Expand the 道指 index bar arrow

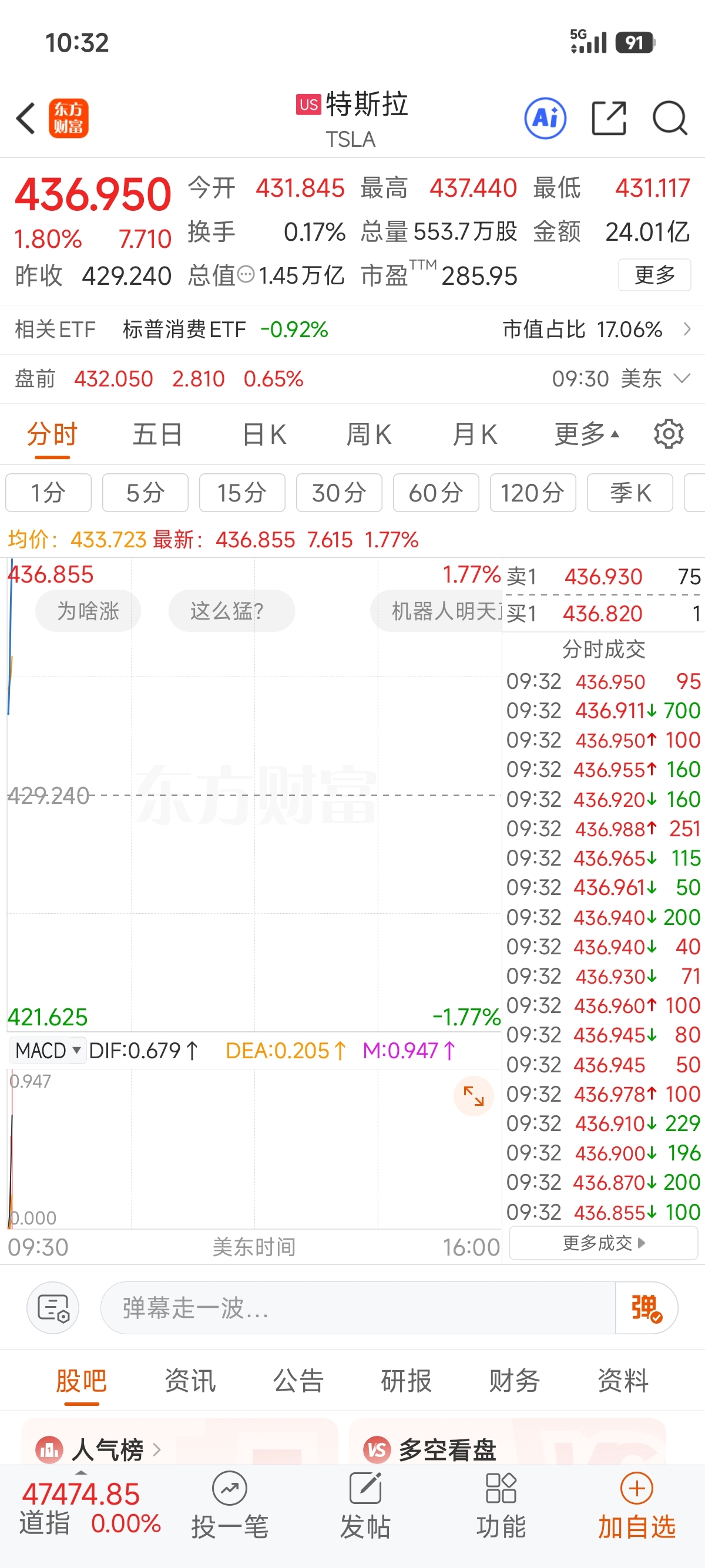tap(81, 1472)
